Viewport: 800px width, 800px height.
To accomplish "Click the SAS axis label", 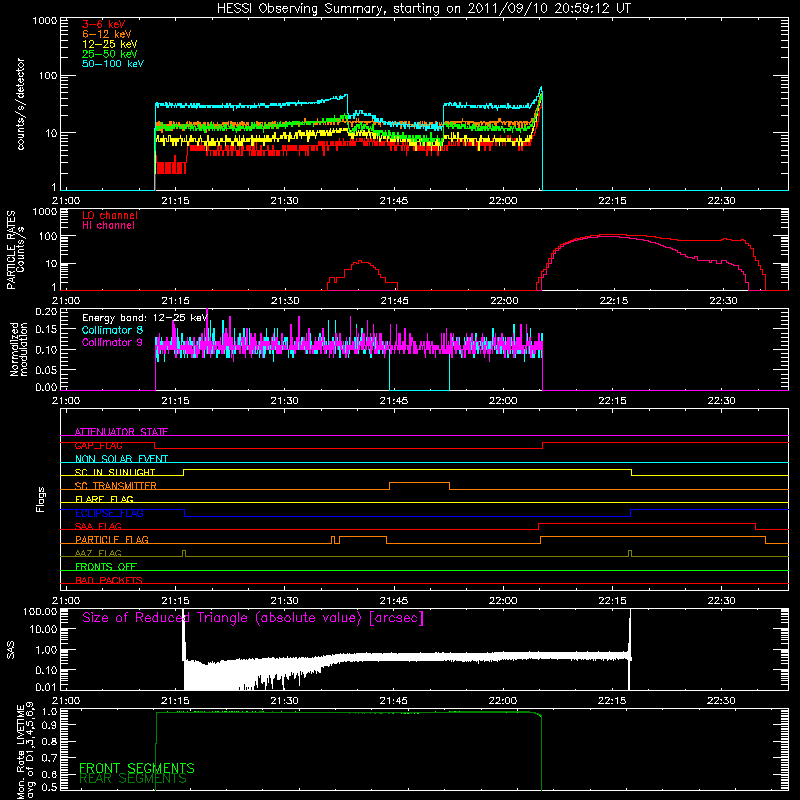I will click(10, 650).
